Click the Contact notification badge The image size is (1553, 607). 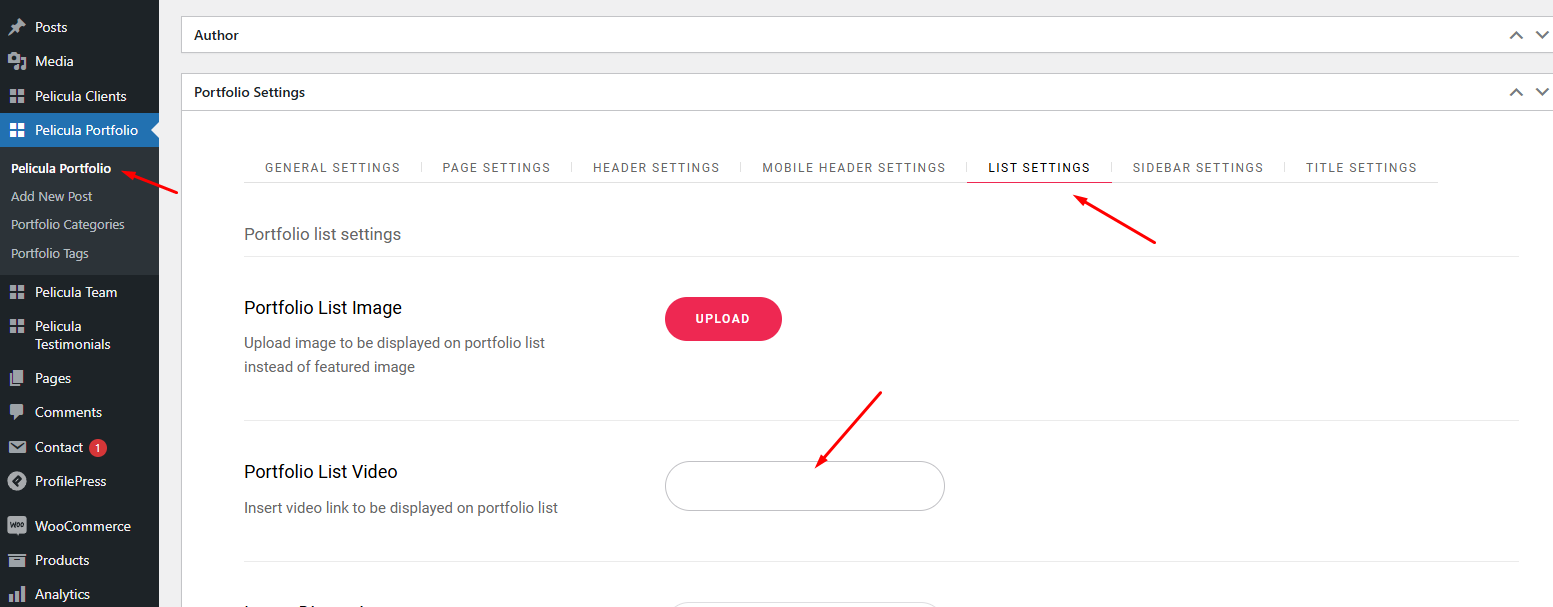(98, 447)
